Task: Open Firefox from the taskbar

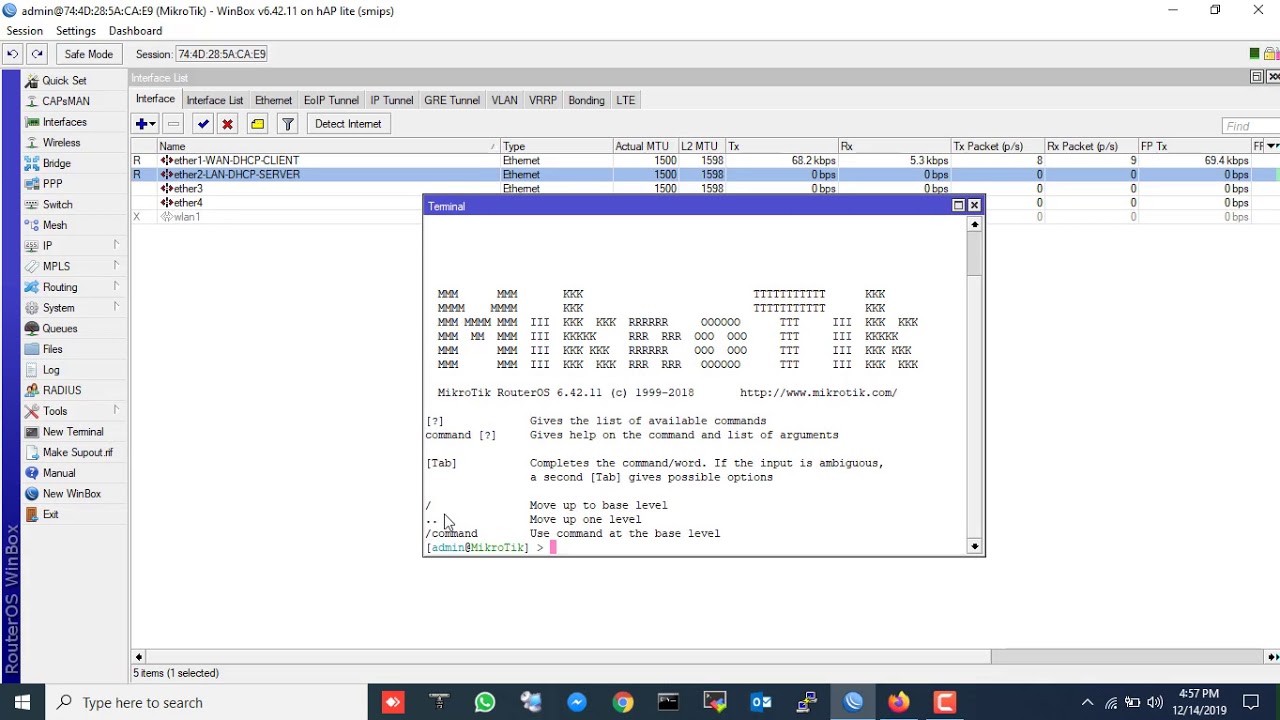Action: click(x=899, y=702)
